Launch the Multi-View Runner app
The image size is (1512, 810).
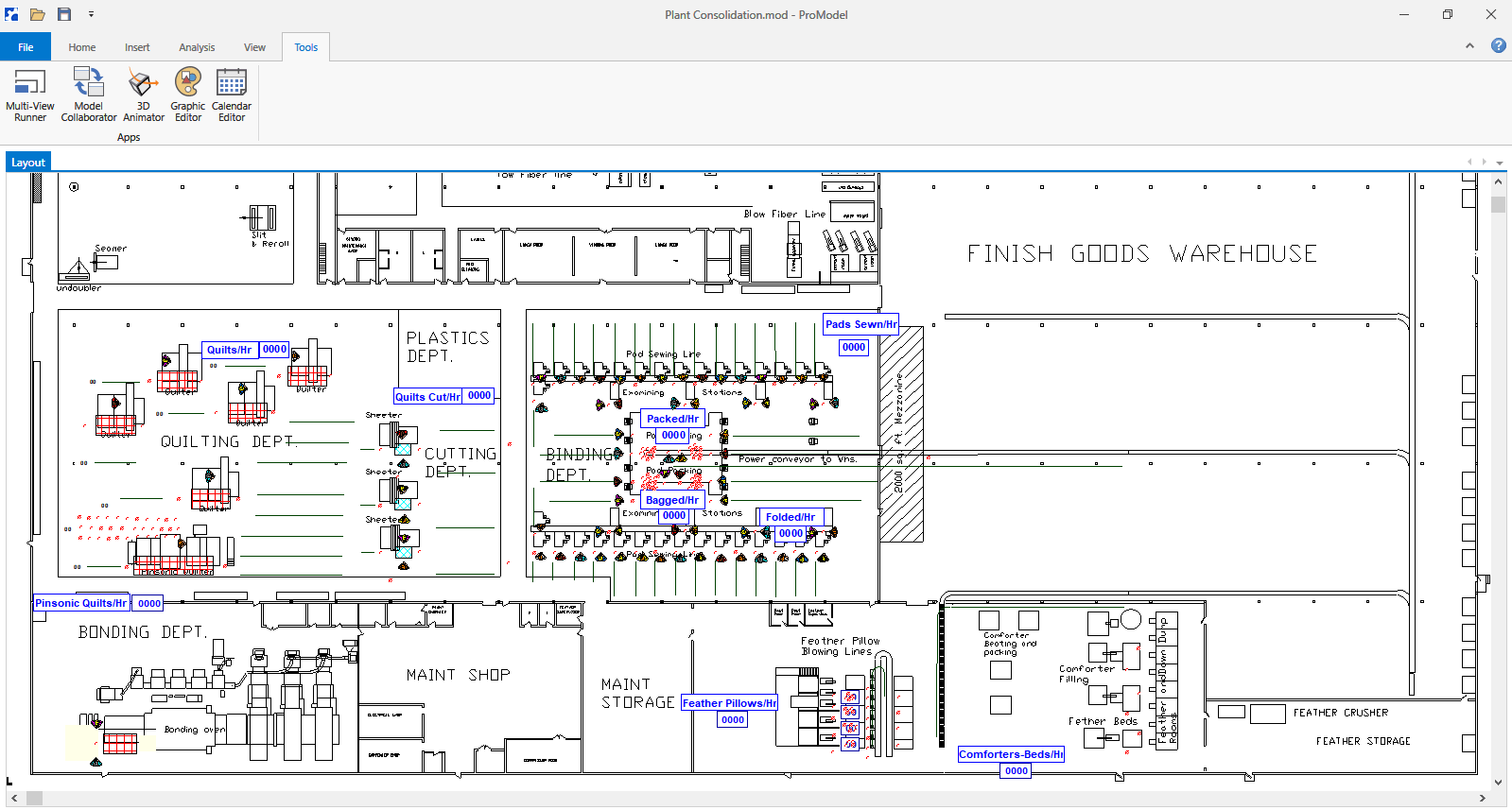click(x=30, y=95)
